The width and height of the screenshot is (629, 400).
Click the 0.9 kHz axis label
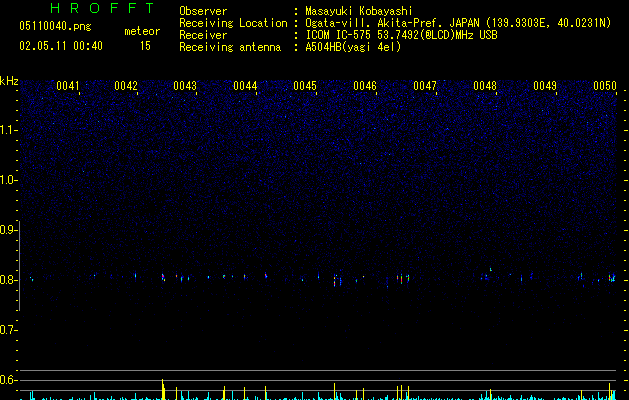point(8,230)
